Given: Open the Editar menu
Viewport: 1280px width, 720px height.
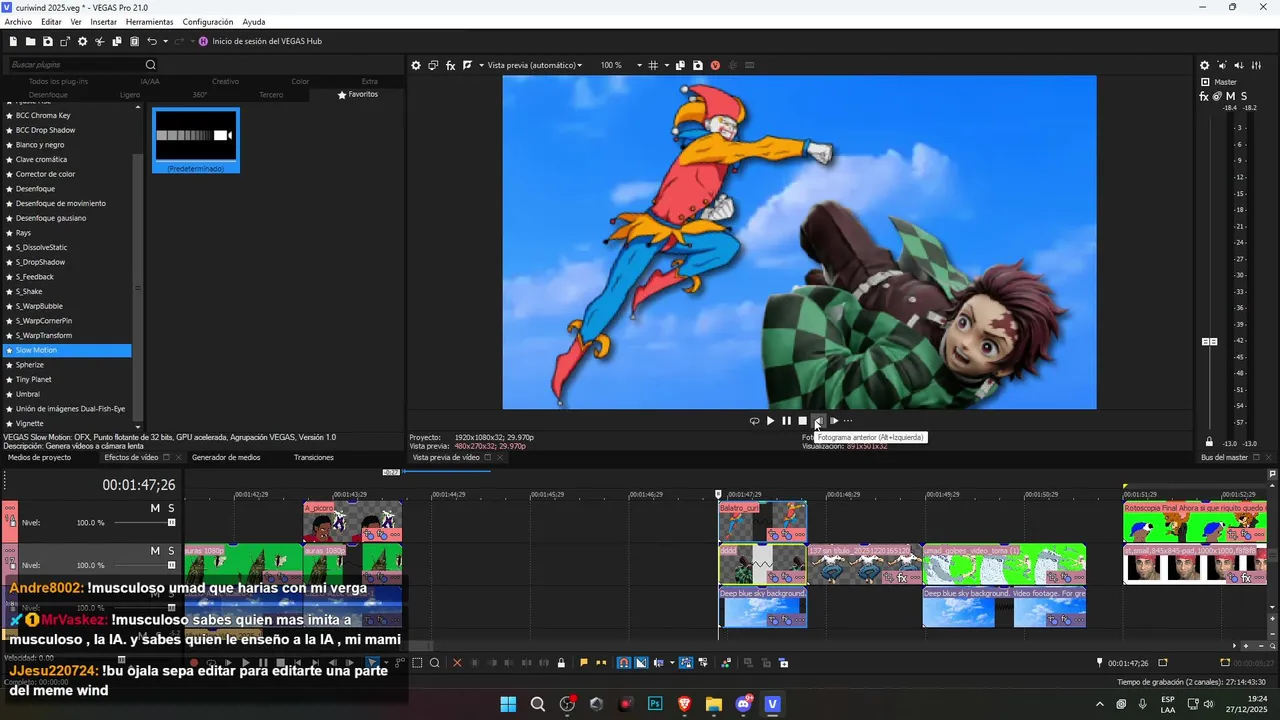Looking at the screenshot, I should (51, 22).
